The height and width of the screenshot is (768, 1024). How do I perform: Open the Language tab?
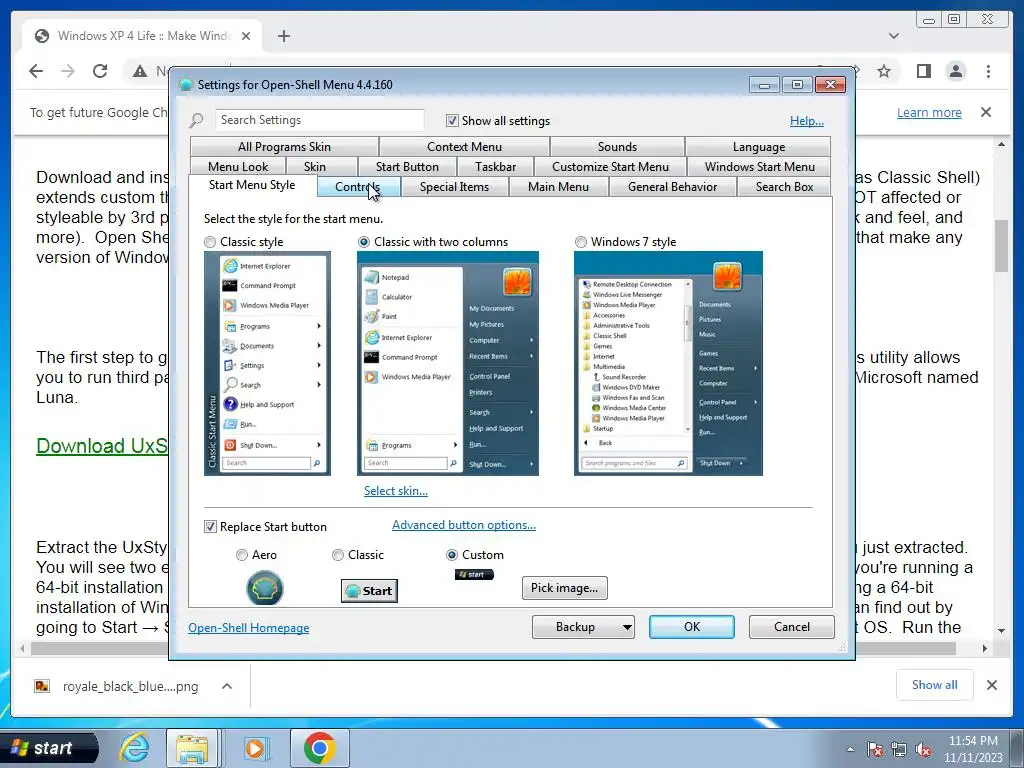click(x=758, y=146)
